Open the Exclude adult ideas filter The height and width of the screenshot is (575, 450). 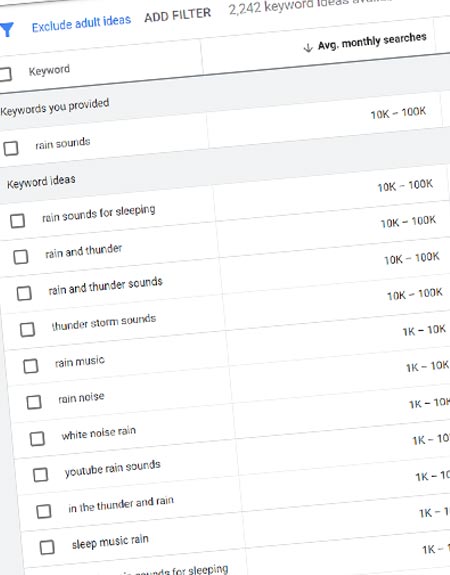click(81, 24)
